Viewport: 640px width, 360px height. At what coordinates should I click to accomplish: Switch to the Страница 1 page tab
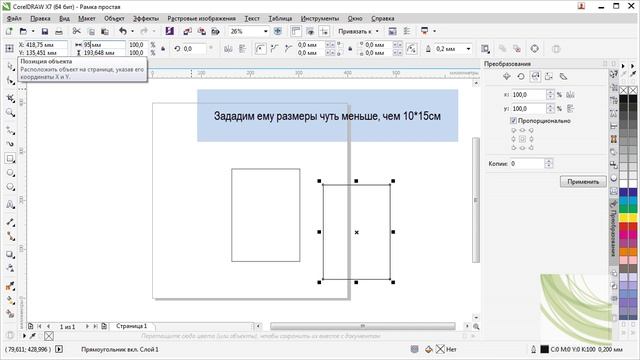coord(131,326)
